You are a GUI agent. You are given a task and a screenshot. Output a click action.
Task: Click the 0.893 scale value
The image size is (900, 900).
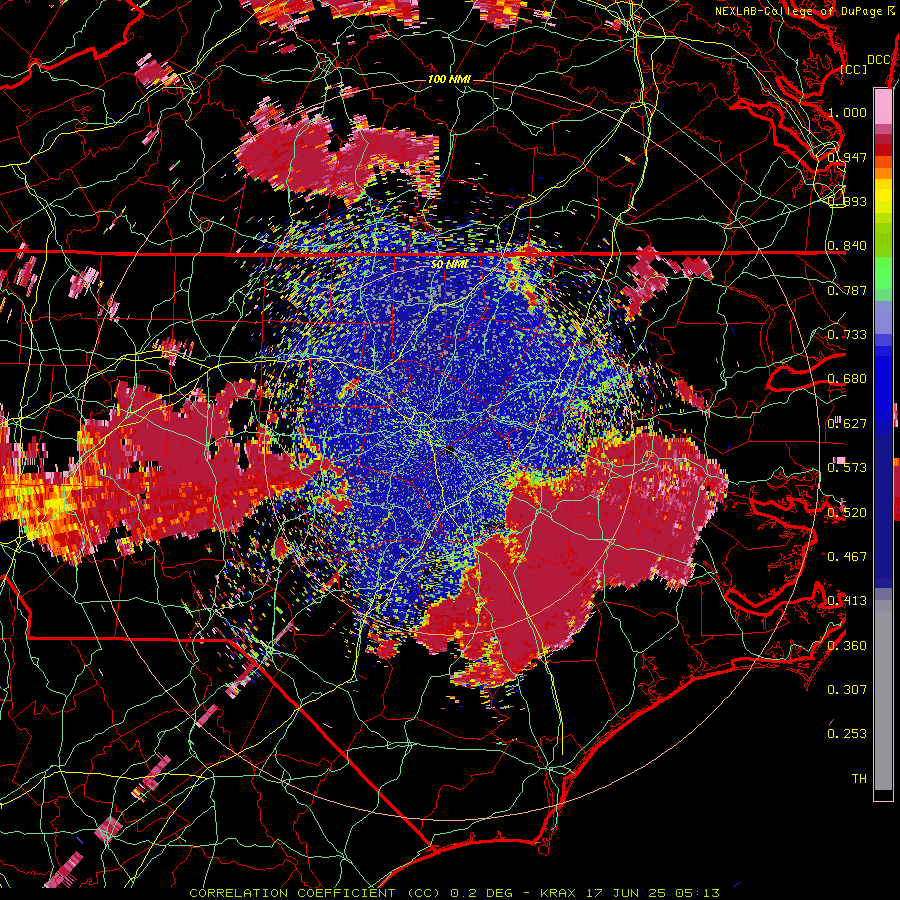847,201
